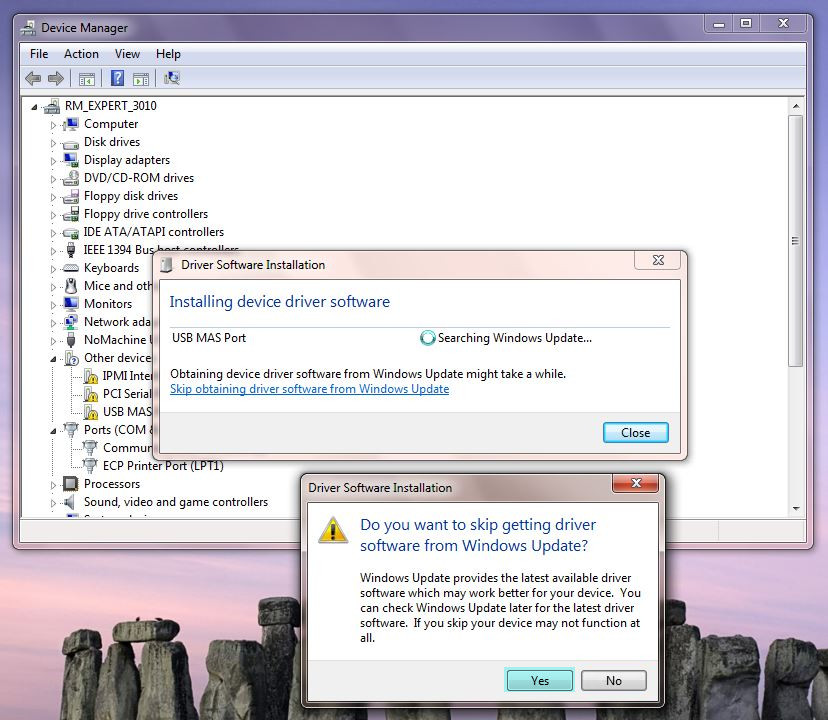Viewport: 828px width, 720px height.
Task: Click Yes to skip Windows Update
Action: [x=540, y=680]
